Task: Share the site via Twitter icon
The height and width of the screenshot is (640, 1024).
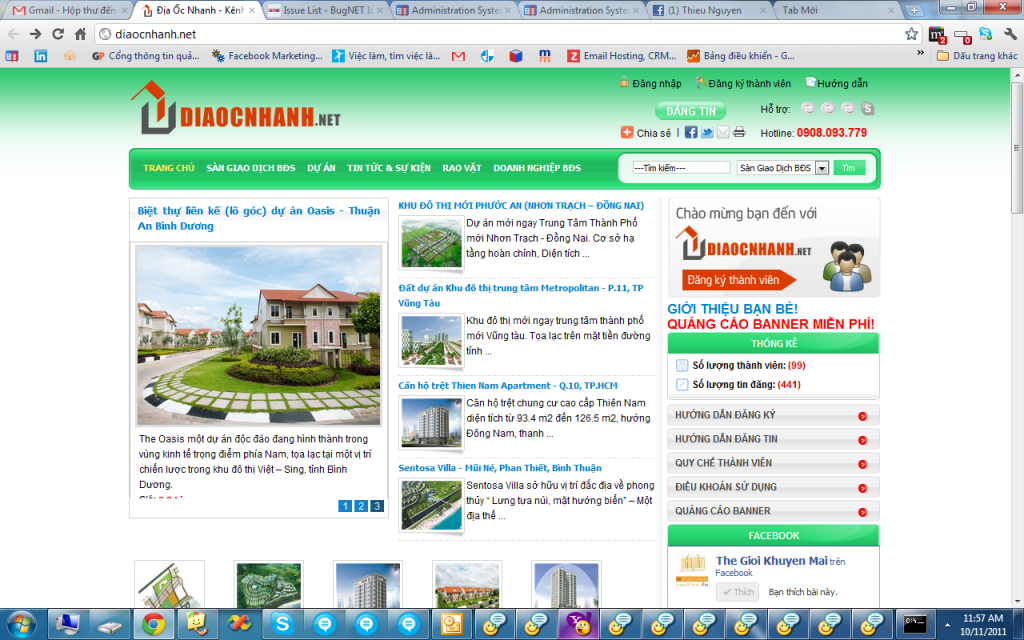Action: coord(707,132)
